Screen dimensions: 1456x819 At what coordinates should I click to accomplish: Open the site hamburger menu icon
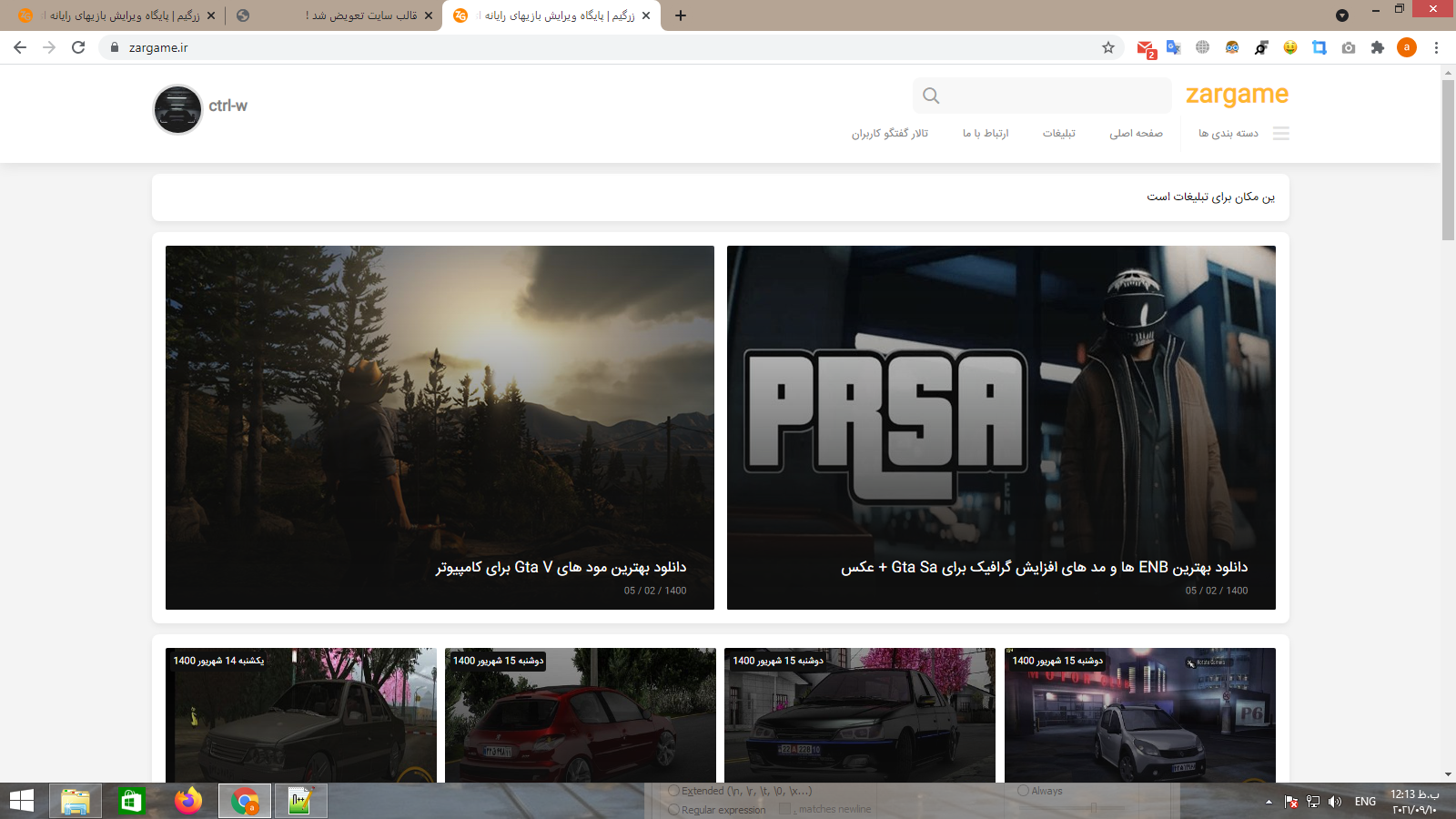click(1281, 133)
